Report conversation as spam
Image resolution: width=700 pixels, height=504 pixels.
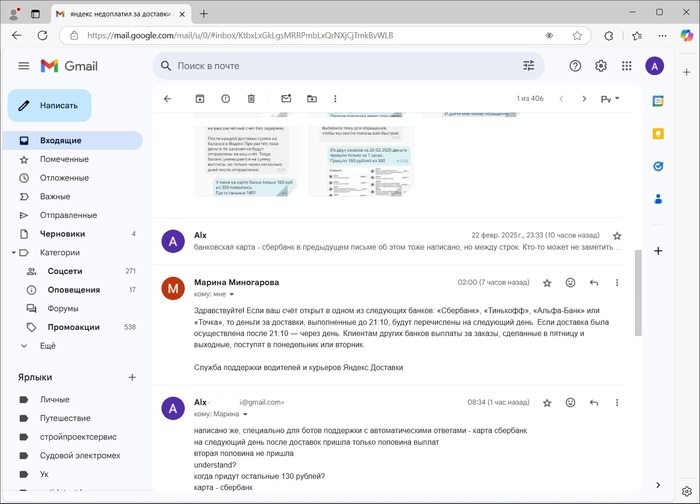[225, 99]
